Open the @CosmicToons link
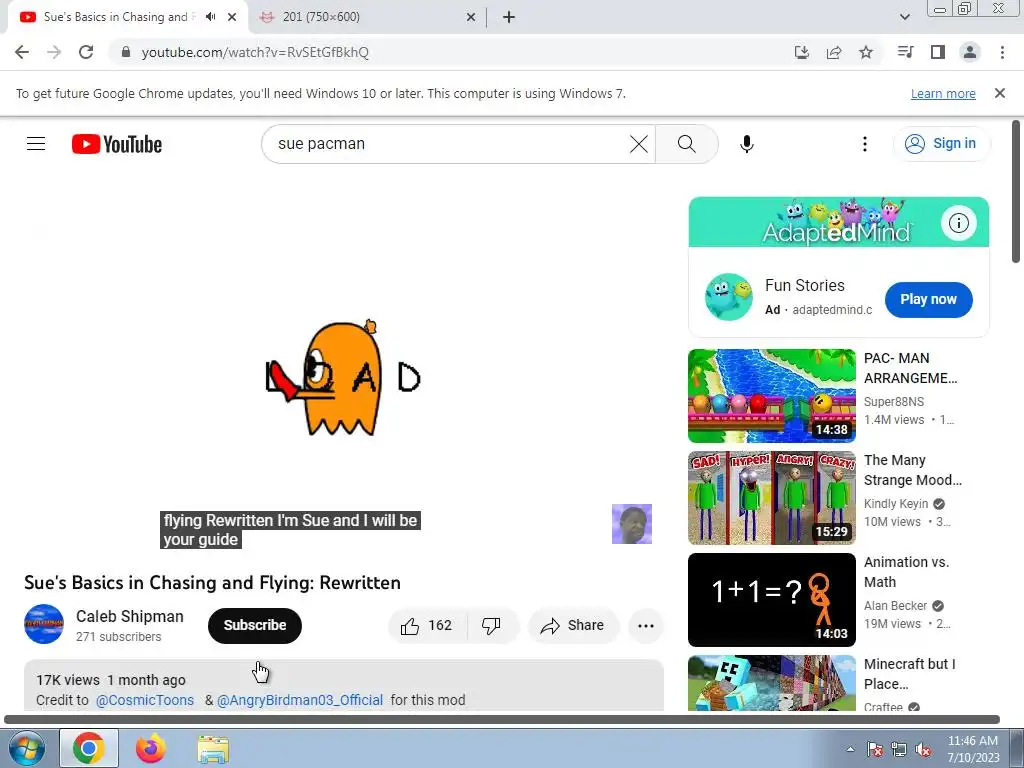Viewport: 1024px width, 768px height. pyautogui.click(x=145, y=700)
